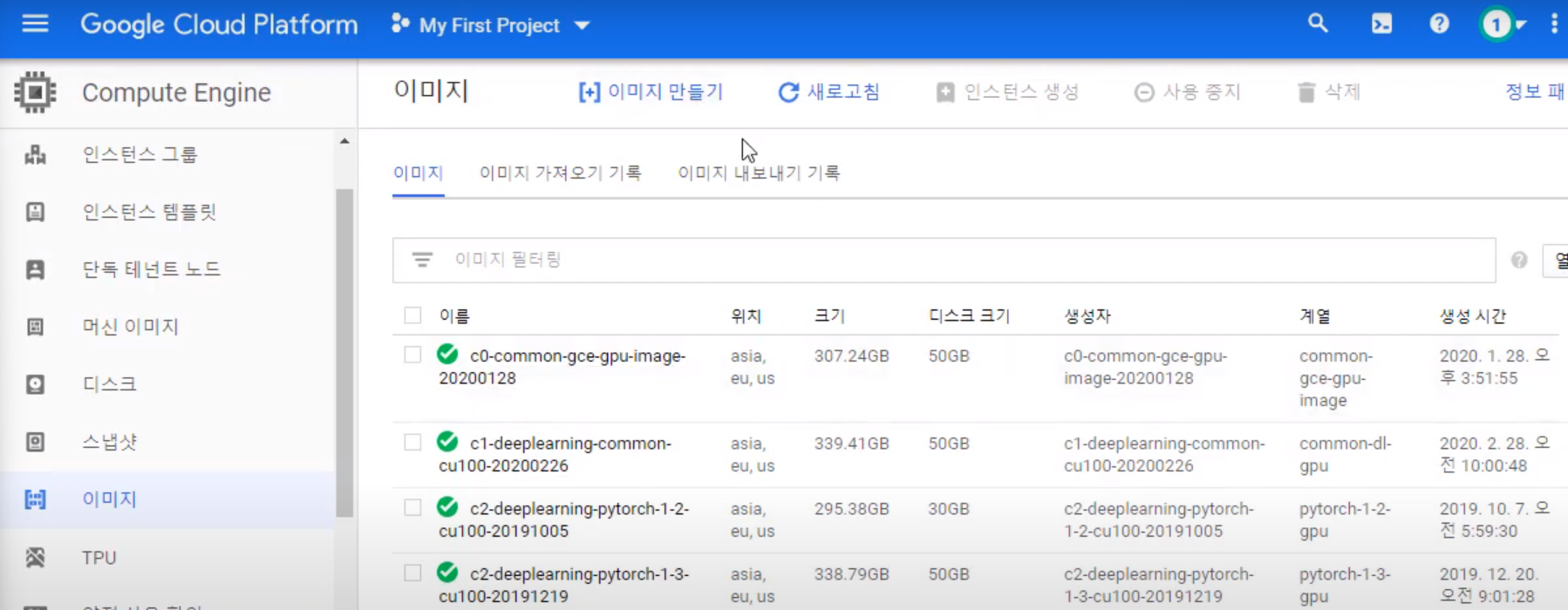Check the c2-deeplearning-pytorch-1-2-cu100-20191005 row
This screenshot has height=610, width=1568.
(x=412, y=507)
